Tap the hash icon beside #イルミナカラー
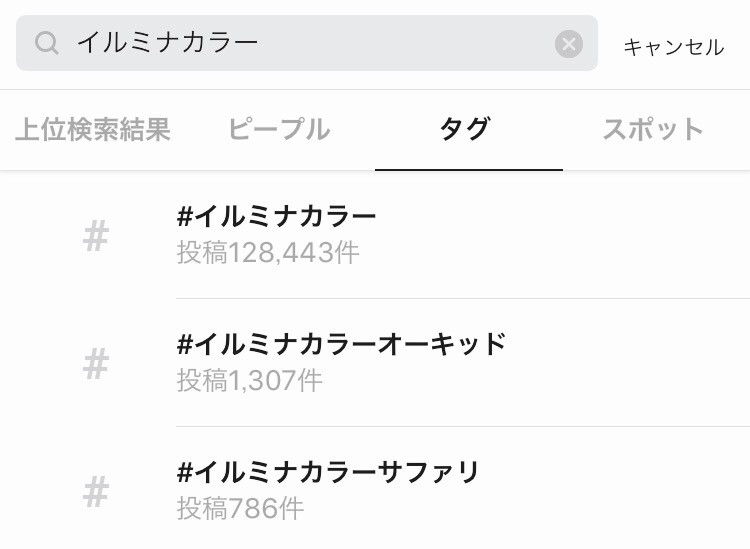 [x=95, y=237]
